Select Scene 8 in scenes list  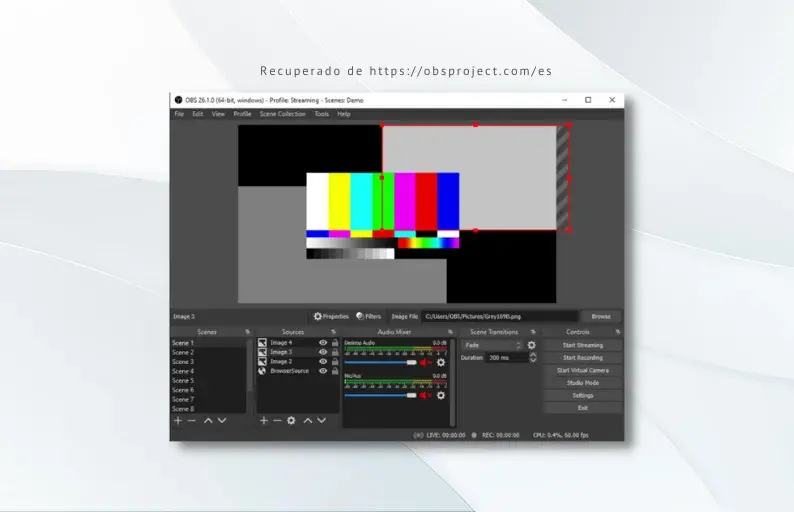click(209, 409)
